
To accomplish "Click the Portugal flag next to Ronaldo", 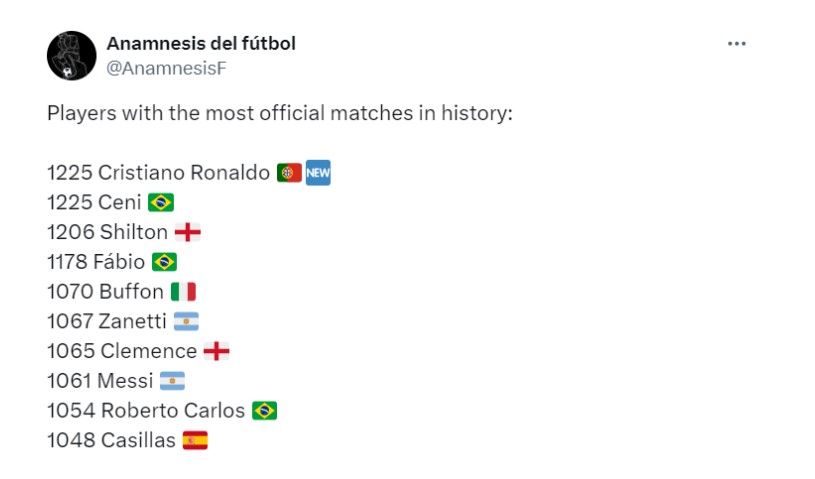I will coord(289,173).
